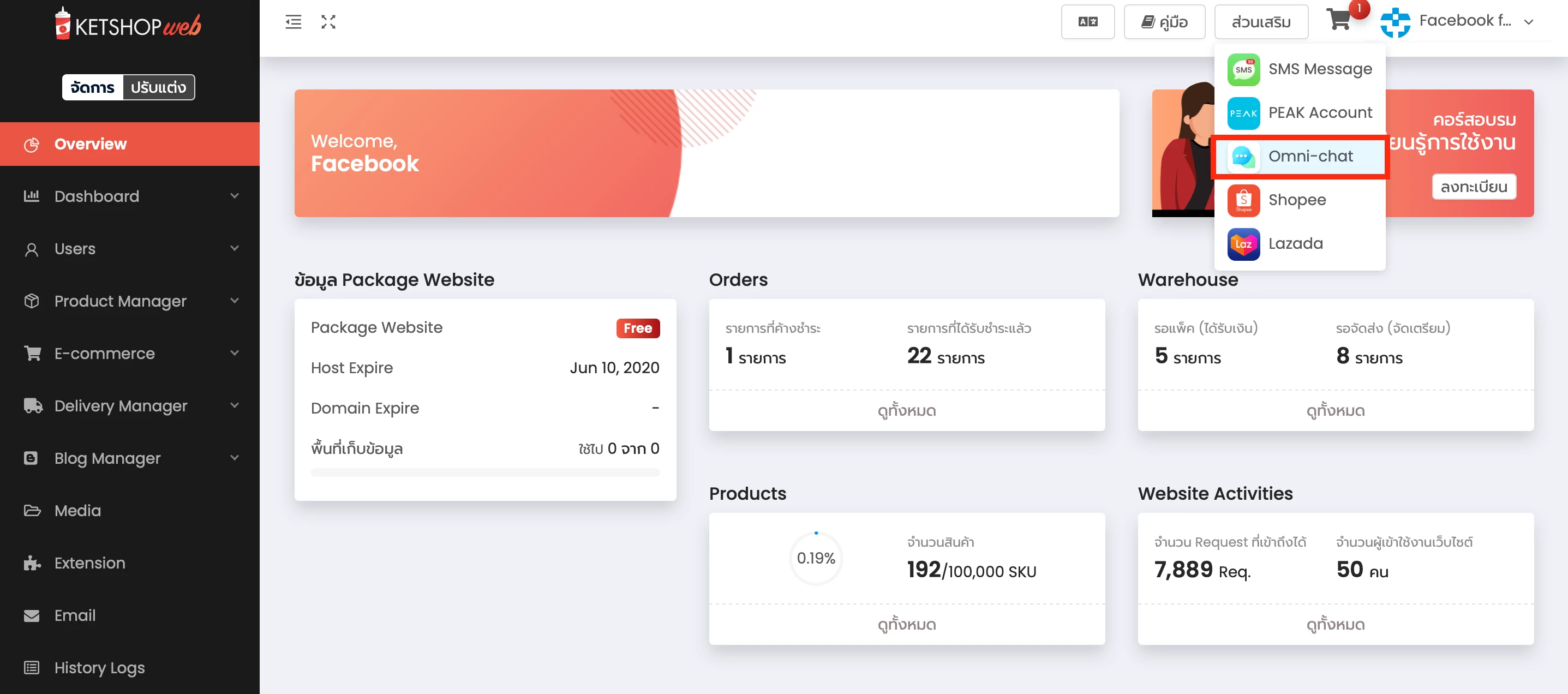Click ดูทั้งหมด under Website Activities

point(1336,625)
